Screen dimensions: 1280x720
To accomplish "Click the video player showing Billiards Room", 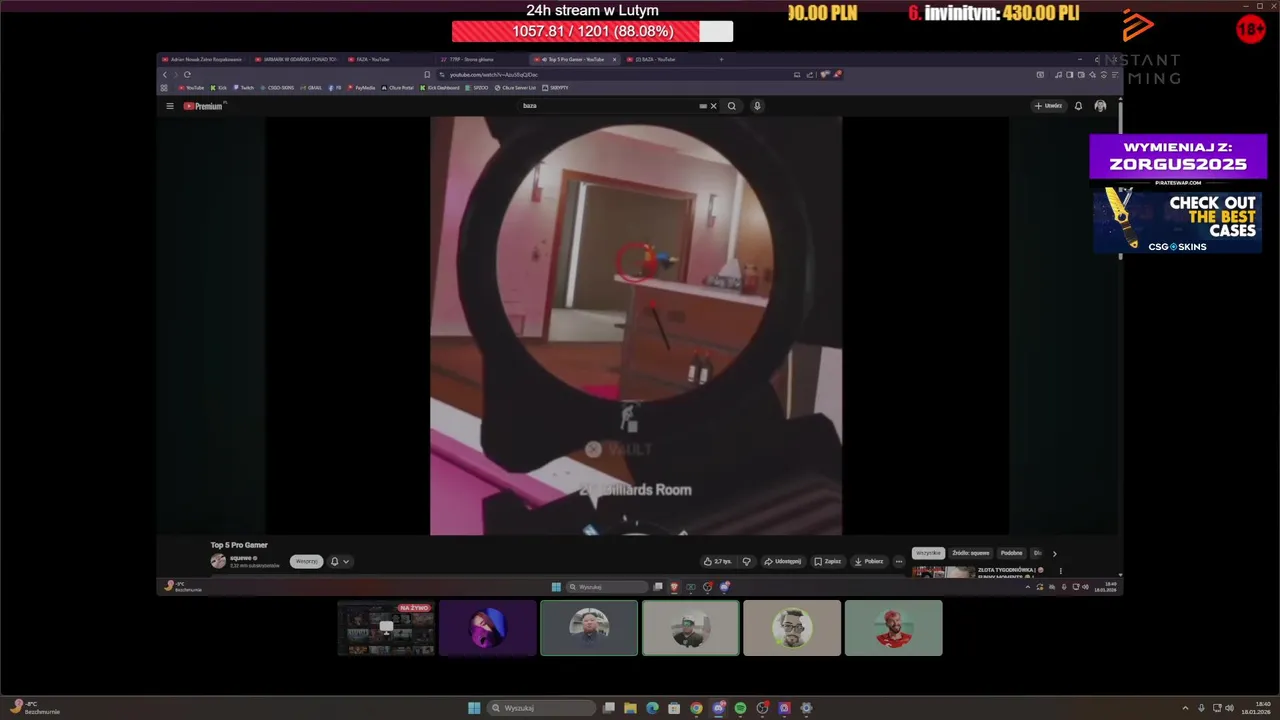I will [x=636, y=326].
